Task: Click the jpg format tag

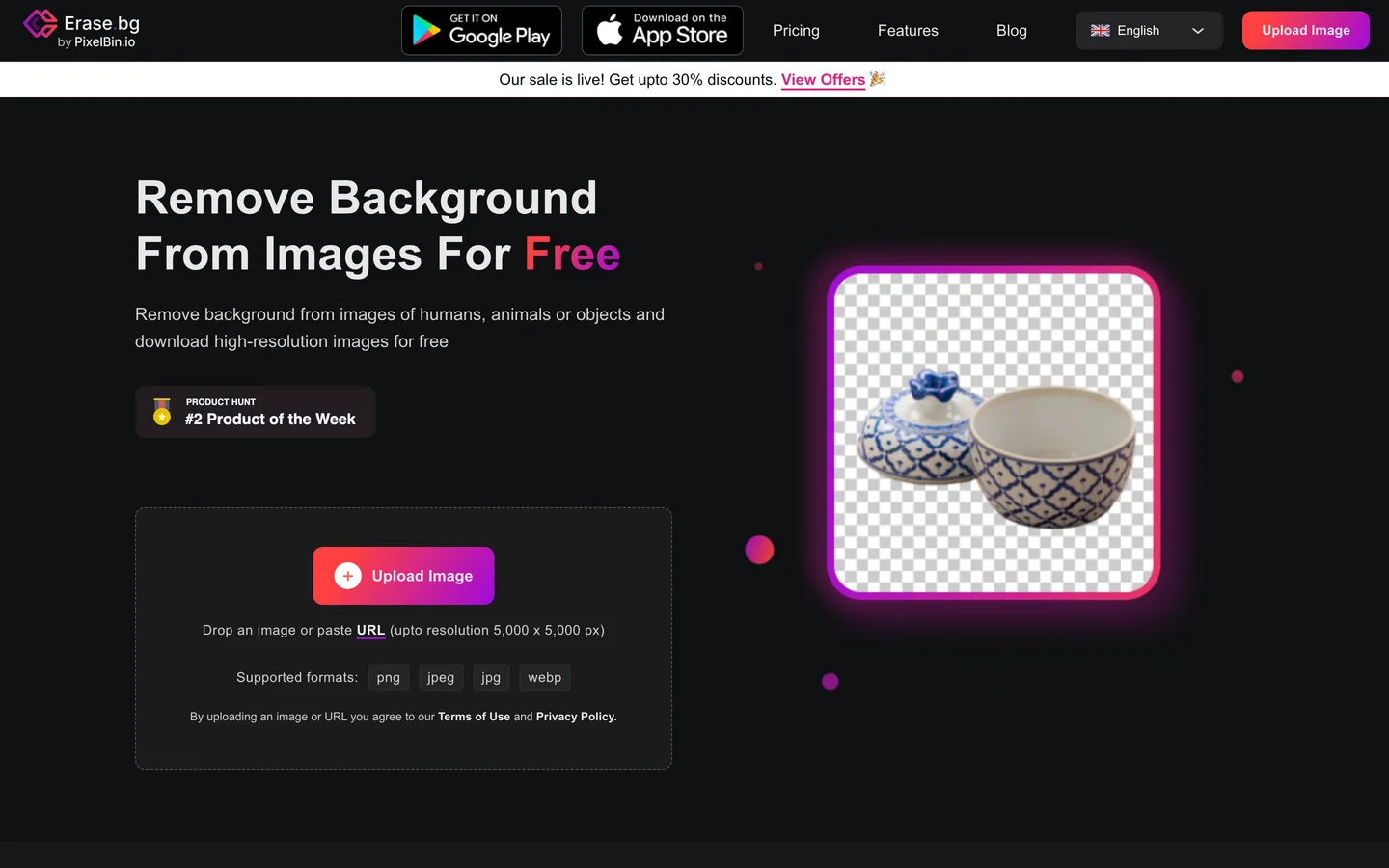Action: click(x=491, y=678)
